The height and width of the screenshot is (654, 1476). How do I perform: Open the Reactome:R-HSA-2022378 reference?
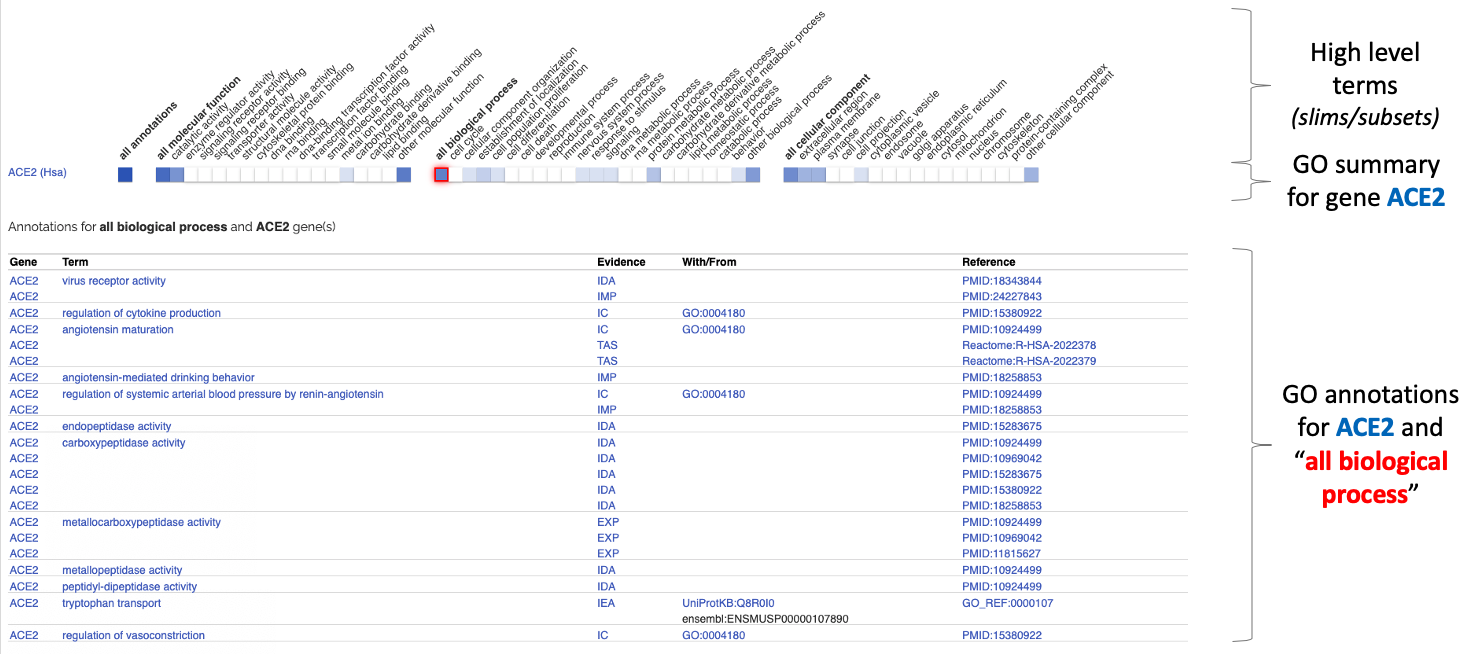point(1029,345)
